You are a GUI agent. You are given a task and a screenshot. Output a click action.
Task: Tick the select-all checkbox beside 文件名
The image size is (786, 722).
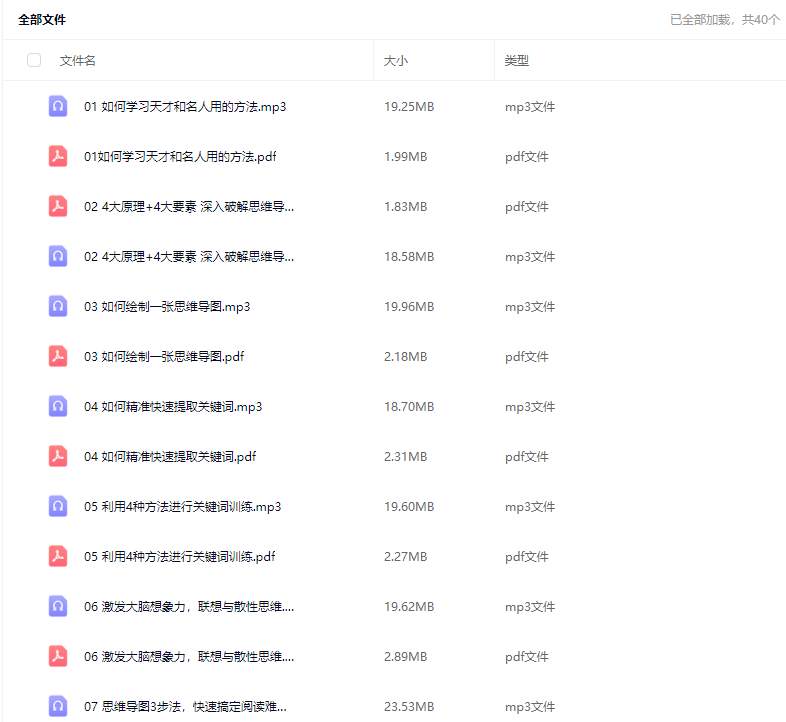34,60
